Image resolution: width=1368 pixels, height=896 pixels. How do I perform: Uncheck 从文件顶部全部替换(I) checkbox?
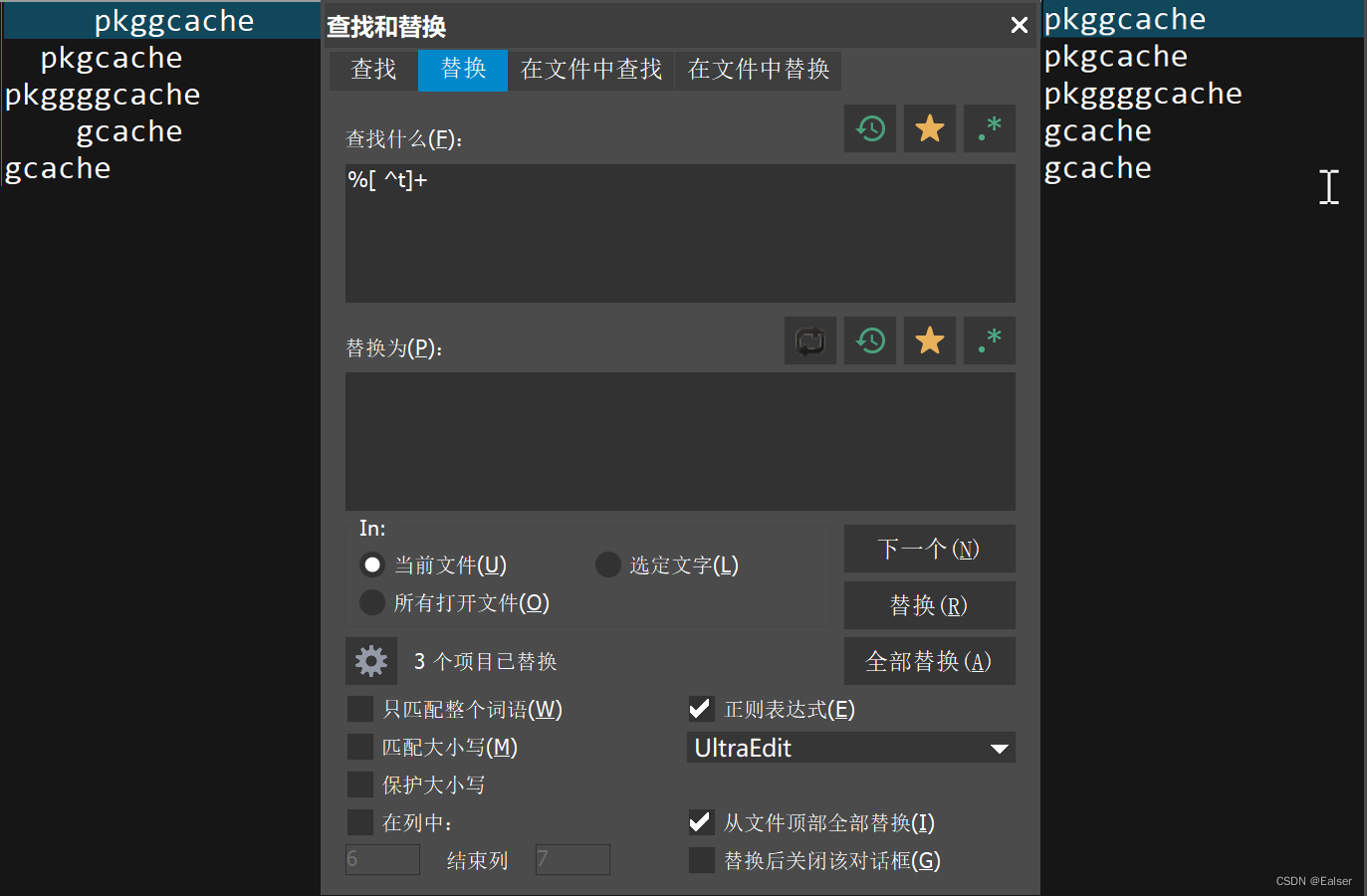pyautogui.click(x=701, y=822)
